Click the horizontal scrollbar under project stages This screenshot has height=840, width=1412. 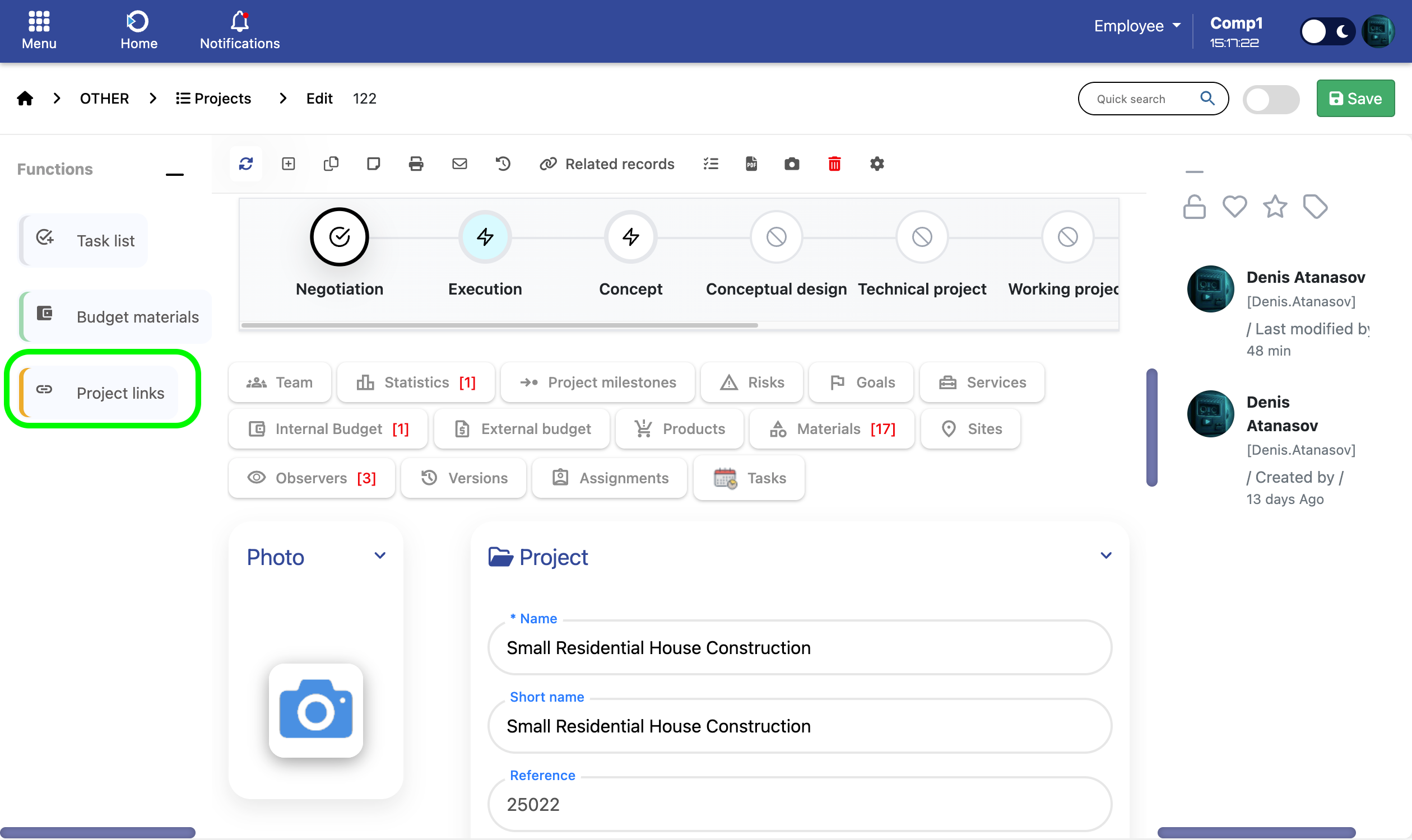coord(499,325)
